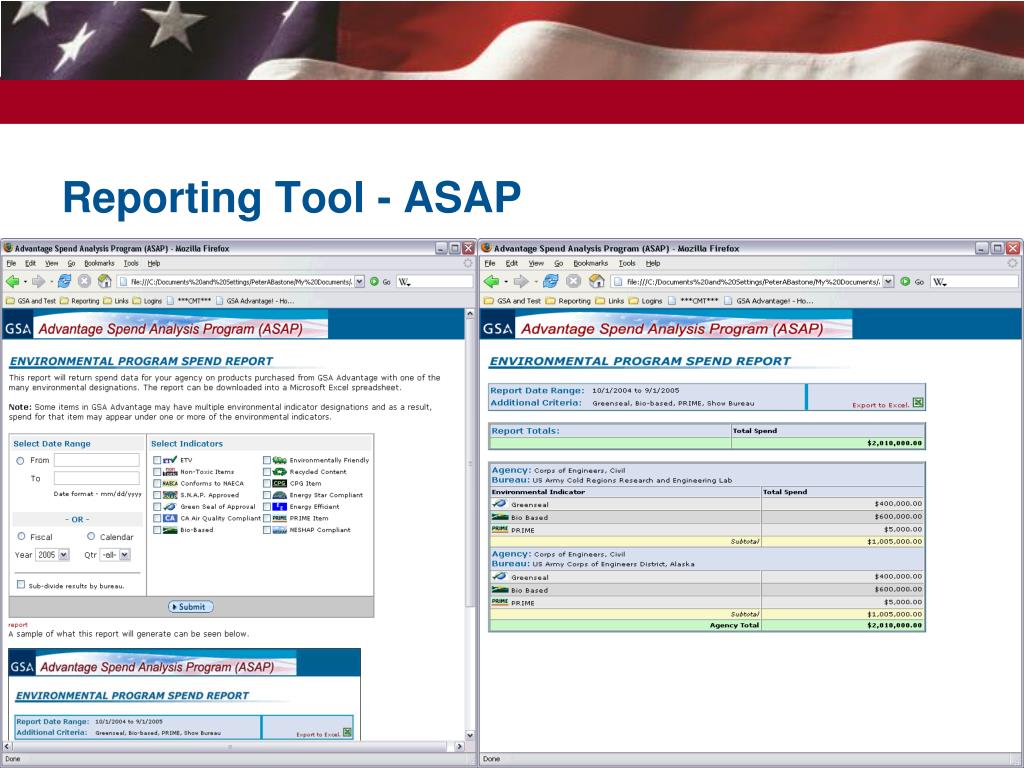Reload the page in the report results window
The width and height of the screenshot is (1024, 768).
(551, 281)
